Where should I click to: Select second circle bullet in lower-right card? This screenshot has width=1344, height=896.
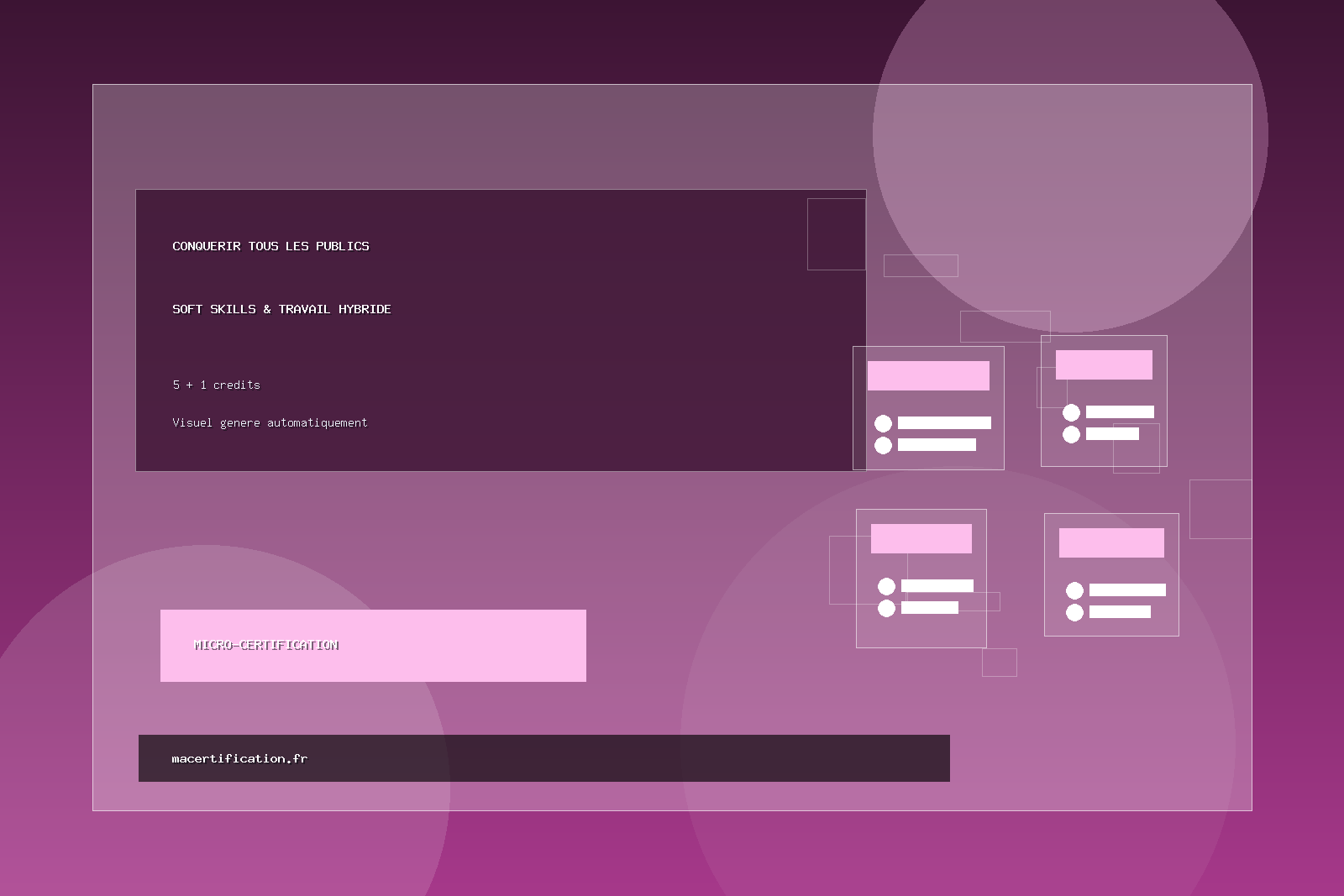pyautogui.click(x=1074, y=612)
